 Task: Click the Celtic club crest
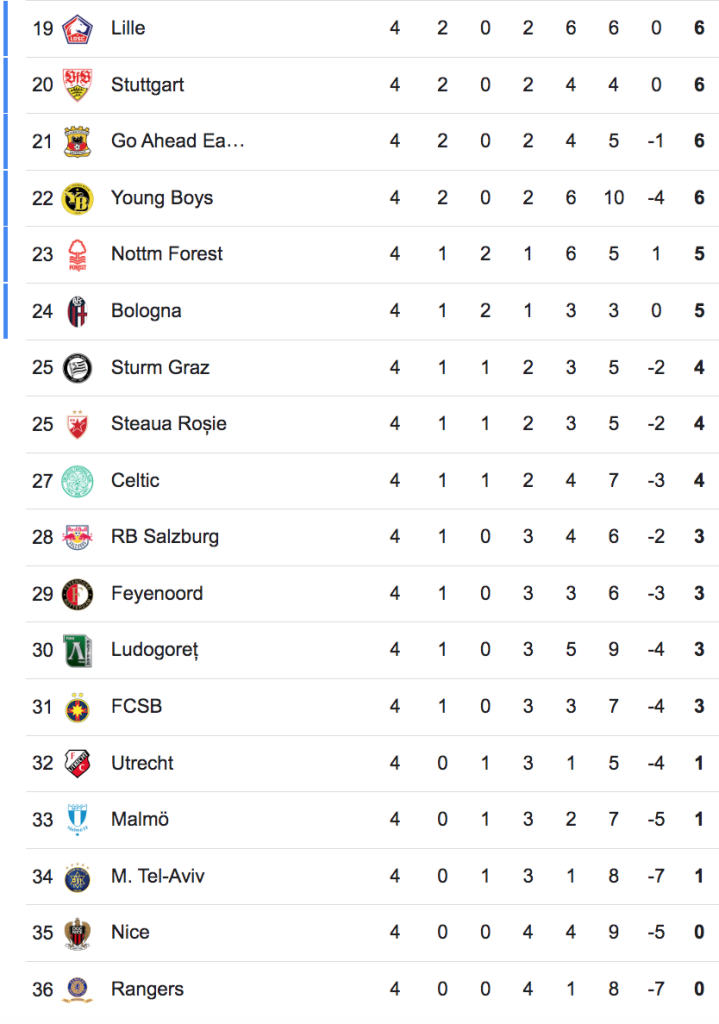coord(77,481)
